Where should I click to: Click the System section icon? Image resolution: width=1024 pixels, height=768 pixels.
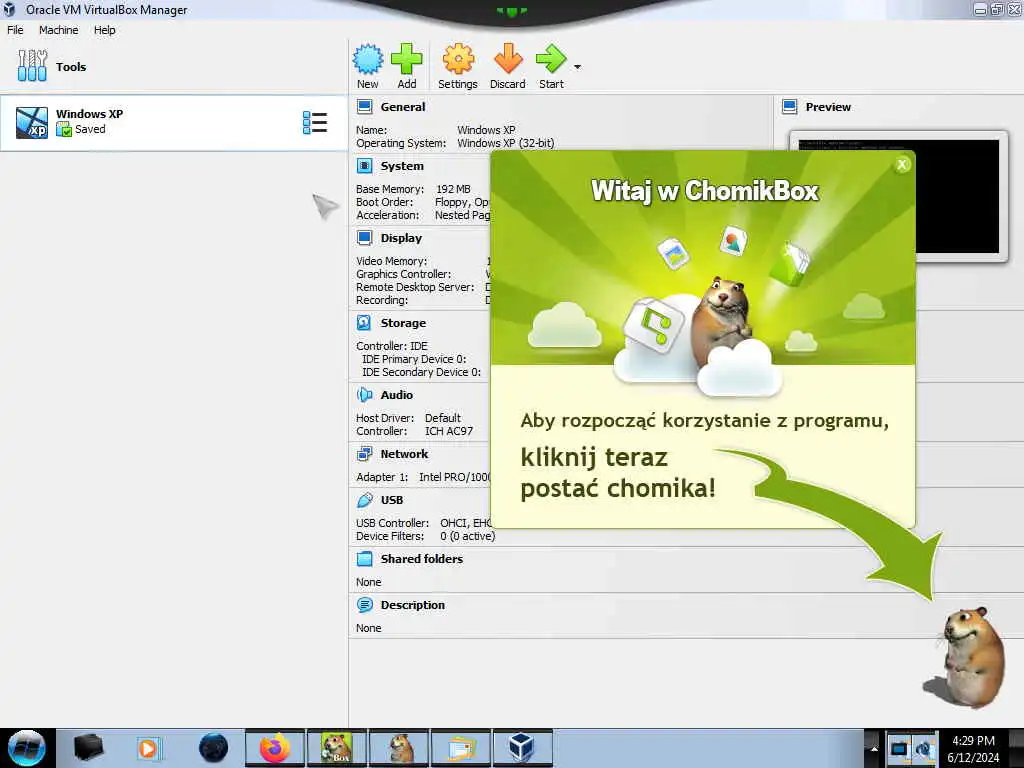click(x=364, y=166)
